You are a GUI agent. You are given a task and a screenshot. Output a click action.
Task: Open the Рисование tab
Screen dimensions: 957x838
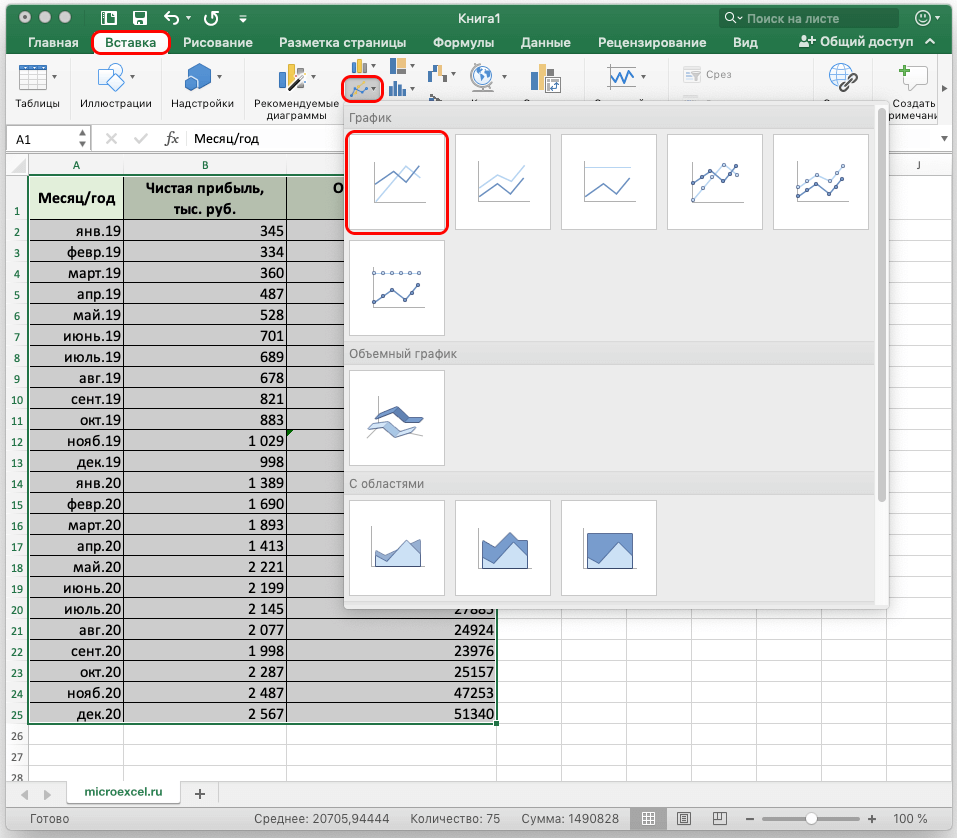click(x=218, y=42)
